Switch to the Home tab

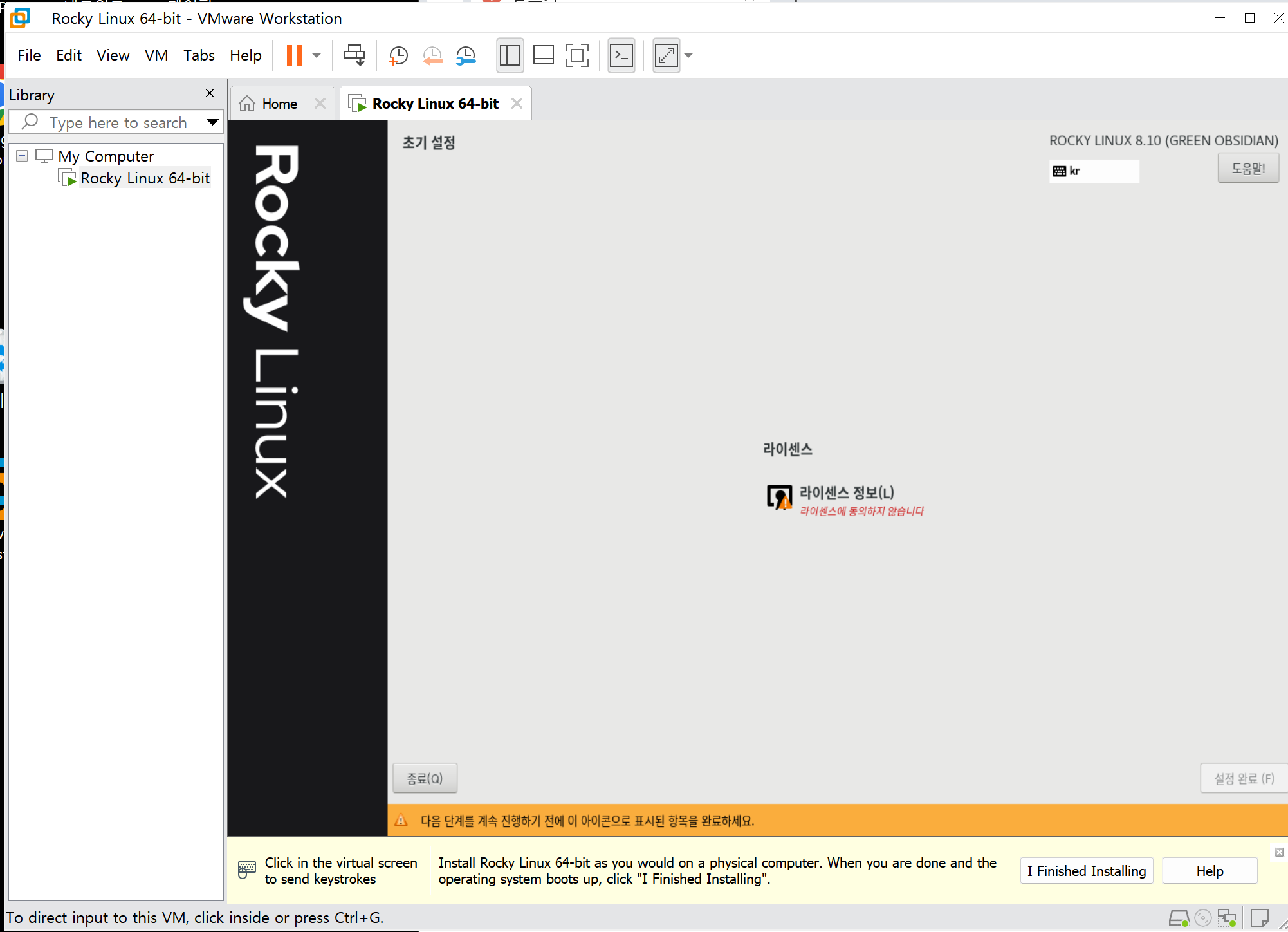coord(279,104)
